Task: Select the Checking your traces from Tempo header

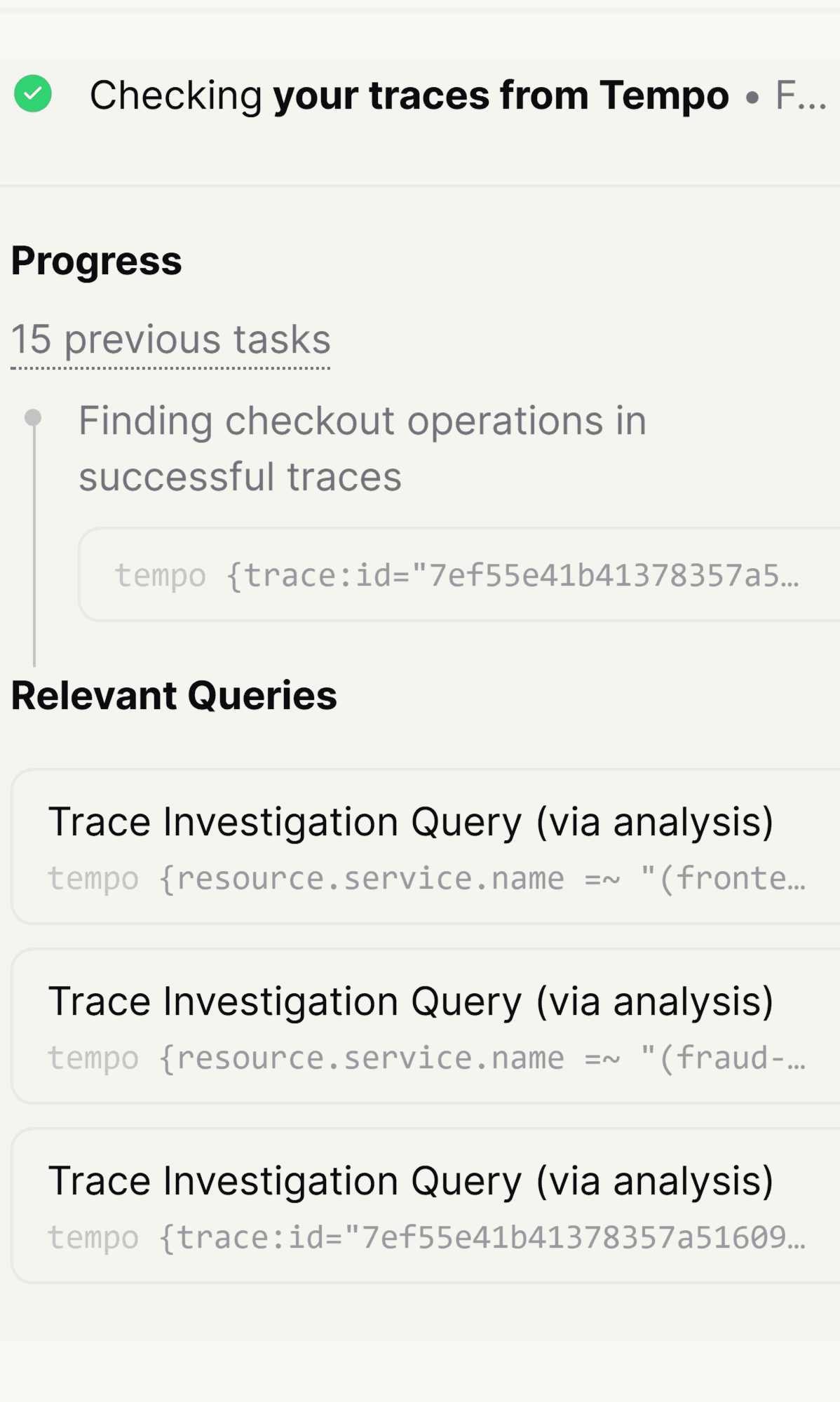Action: [x=410, y=95]
